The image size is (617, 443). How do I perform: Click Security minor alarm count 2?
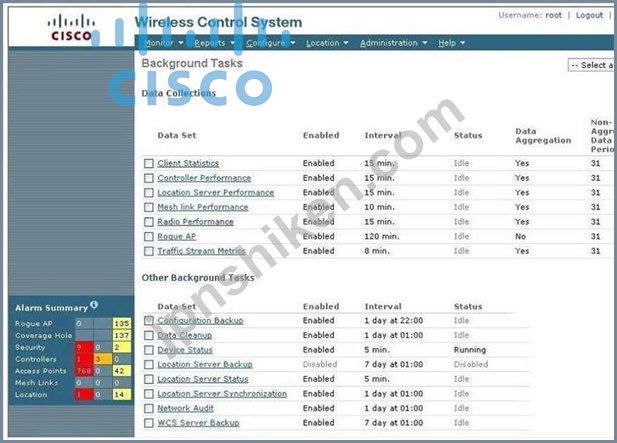tap(122, 347)
